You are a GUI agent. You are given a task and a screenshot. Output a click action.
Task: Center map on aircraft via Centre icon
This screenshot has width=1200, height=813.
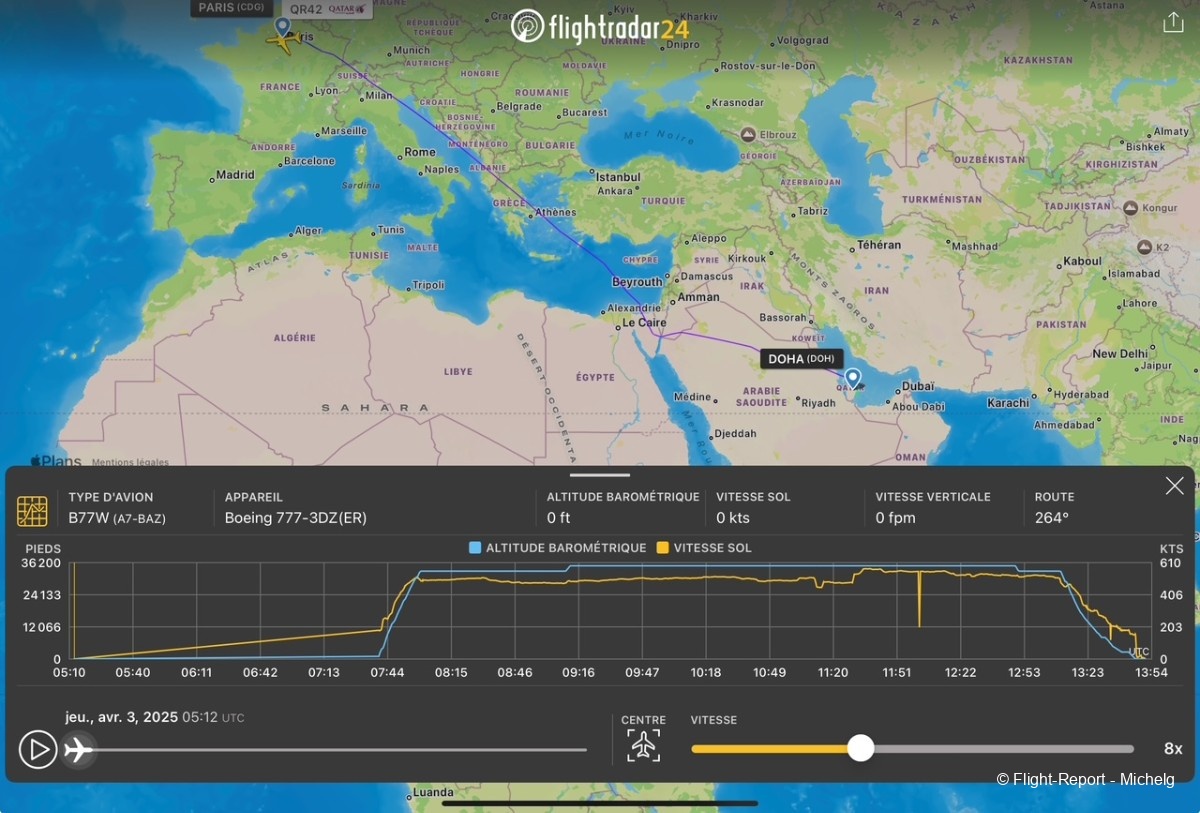643,746
